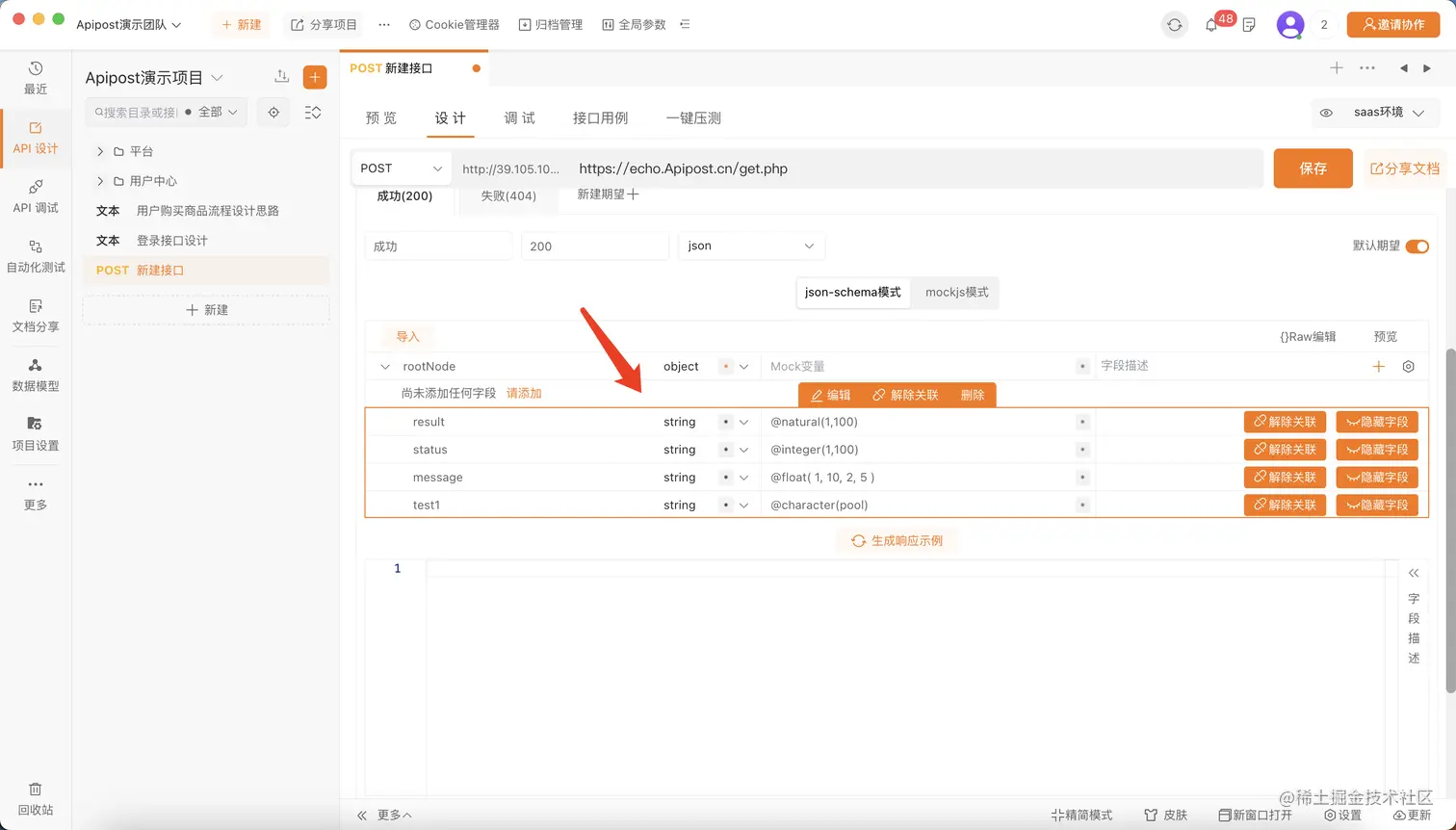Click the collapse list icon in directory panel
The height and width of the screenshot is (830, 1456).
coord(313,113)
